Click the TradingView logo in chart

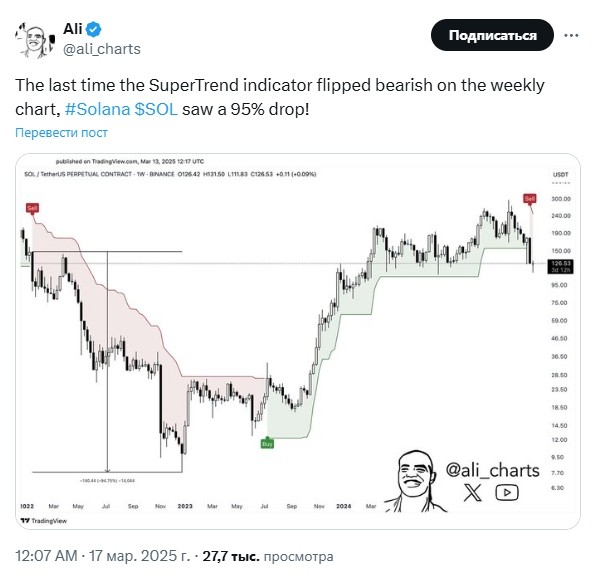click(44, 521)
